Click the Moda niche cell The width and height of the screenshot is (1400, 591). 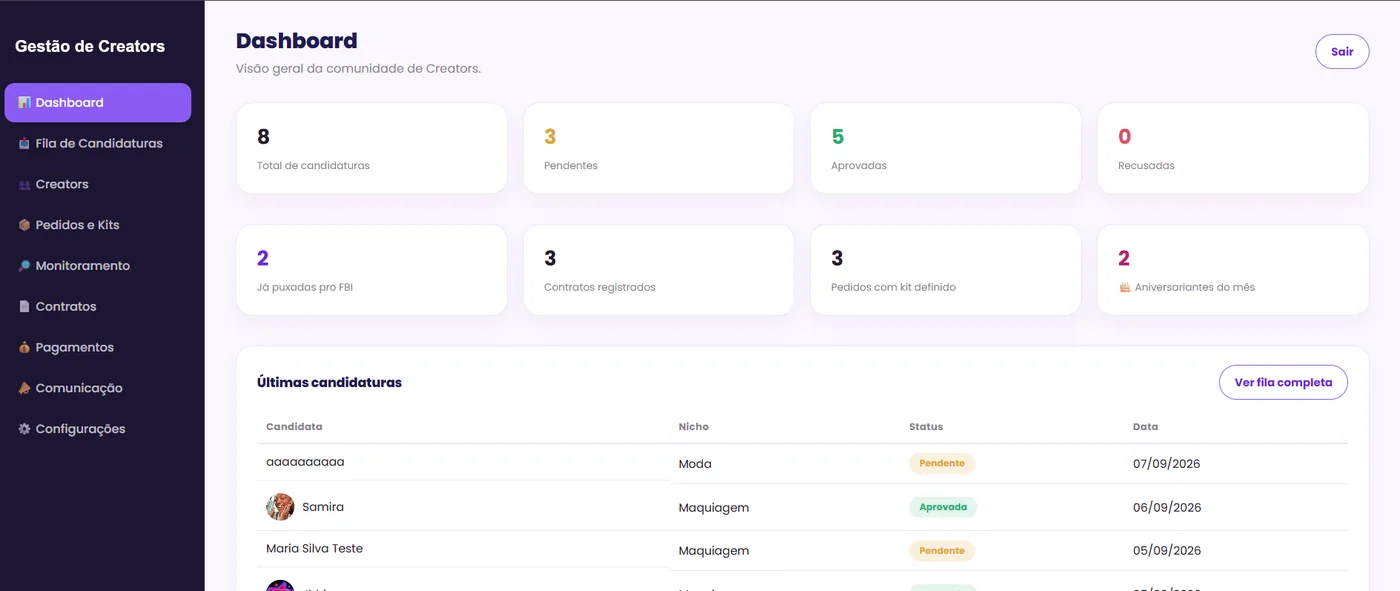(x=695, y=464)
